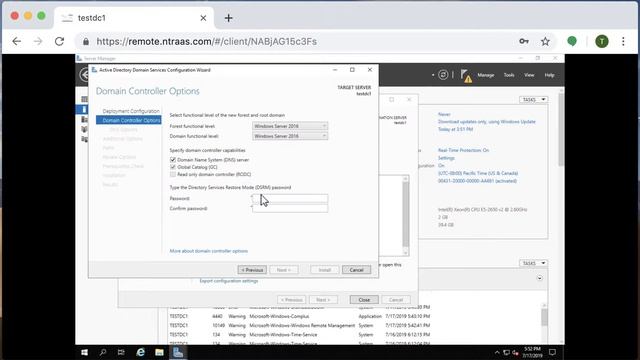The image size is (640, 360).
Task: Click Server Manager taskbar icon
Action: tap(178, 352)
